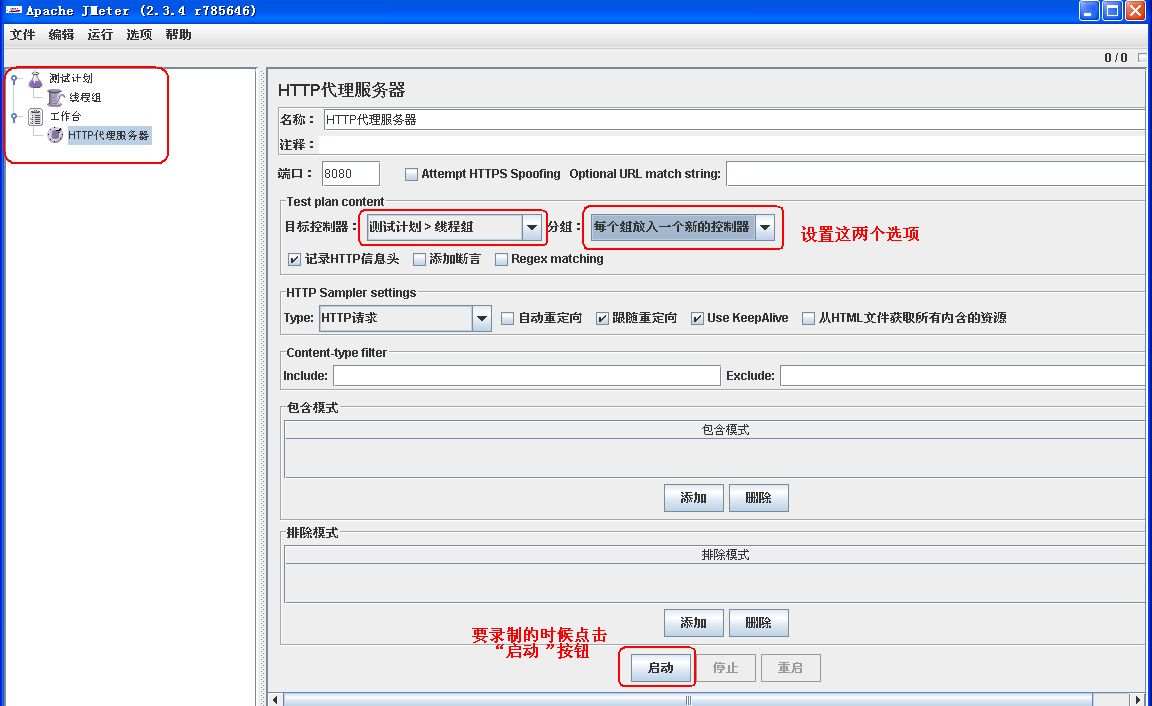This screenshot has height=706, width=1152.
Task: Click the Test Plan flask icon
Action: click(x=36, y=78)
